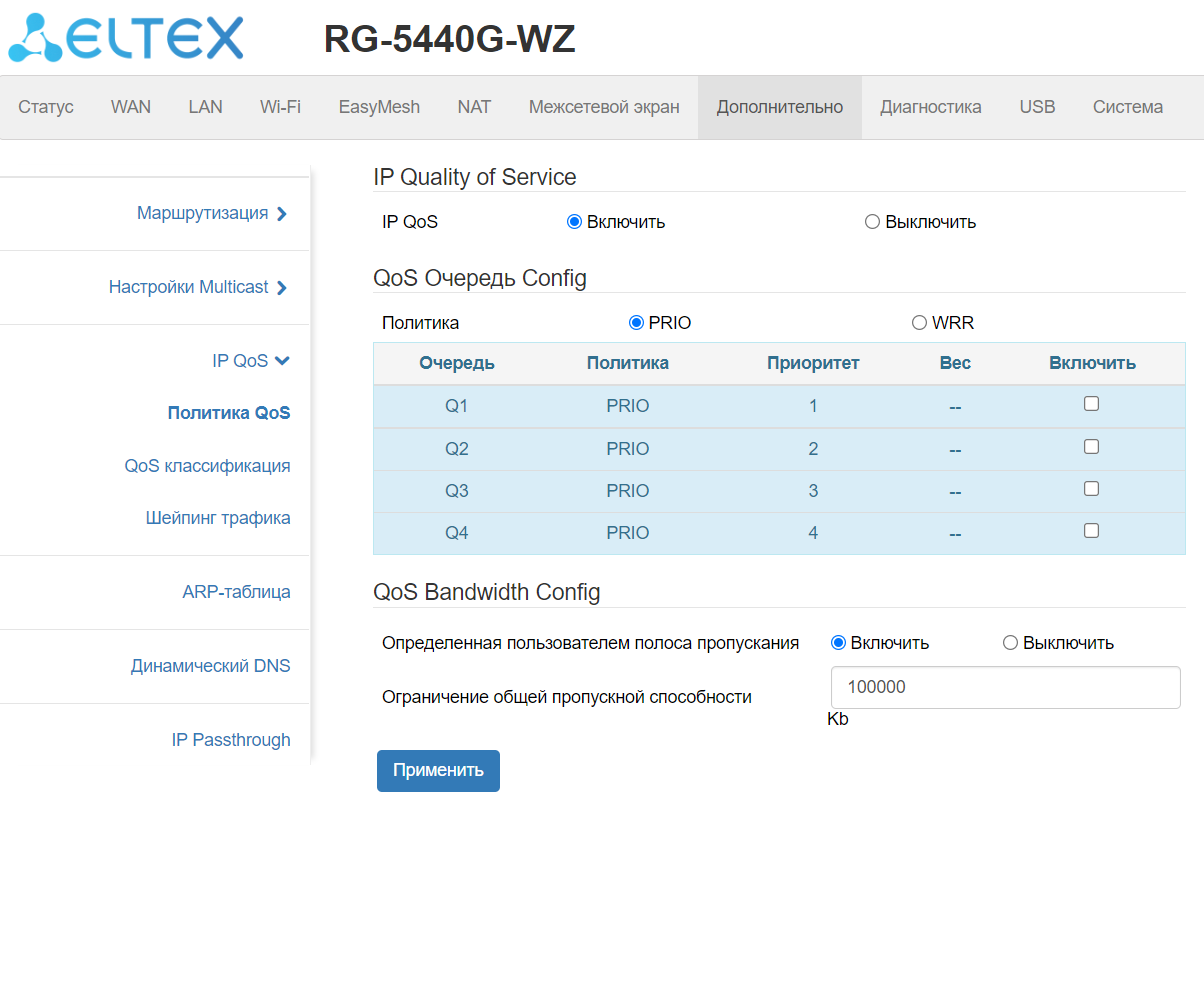Turn off IP QoS with Выключить radio
The height and width of the screenshot is (991, 1204).
(872, 222)
